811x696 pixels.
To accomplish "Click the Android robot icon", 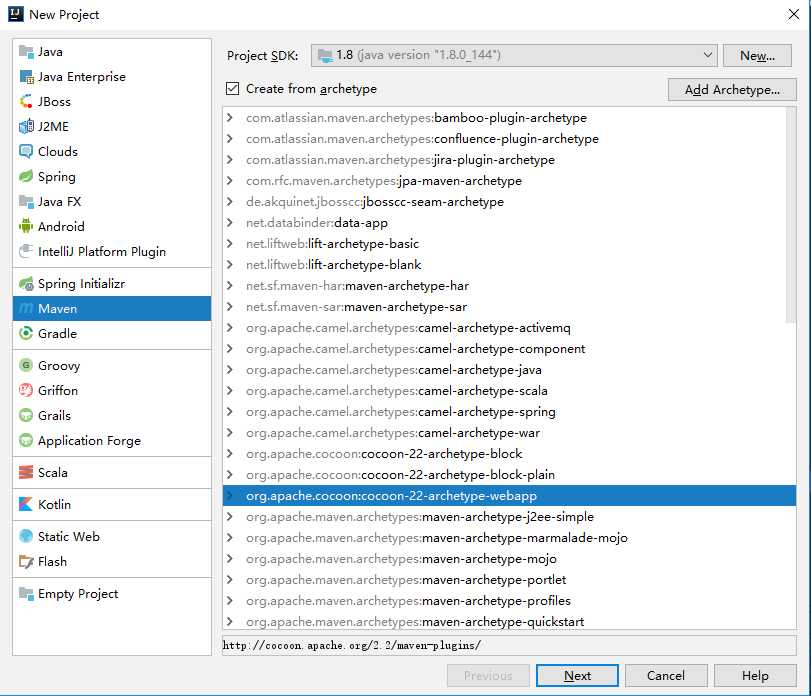I will 26,226.
